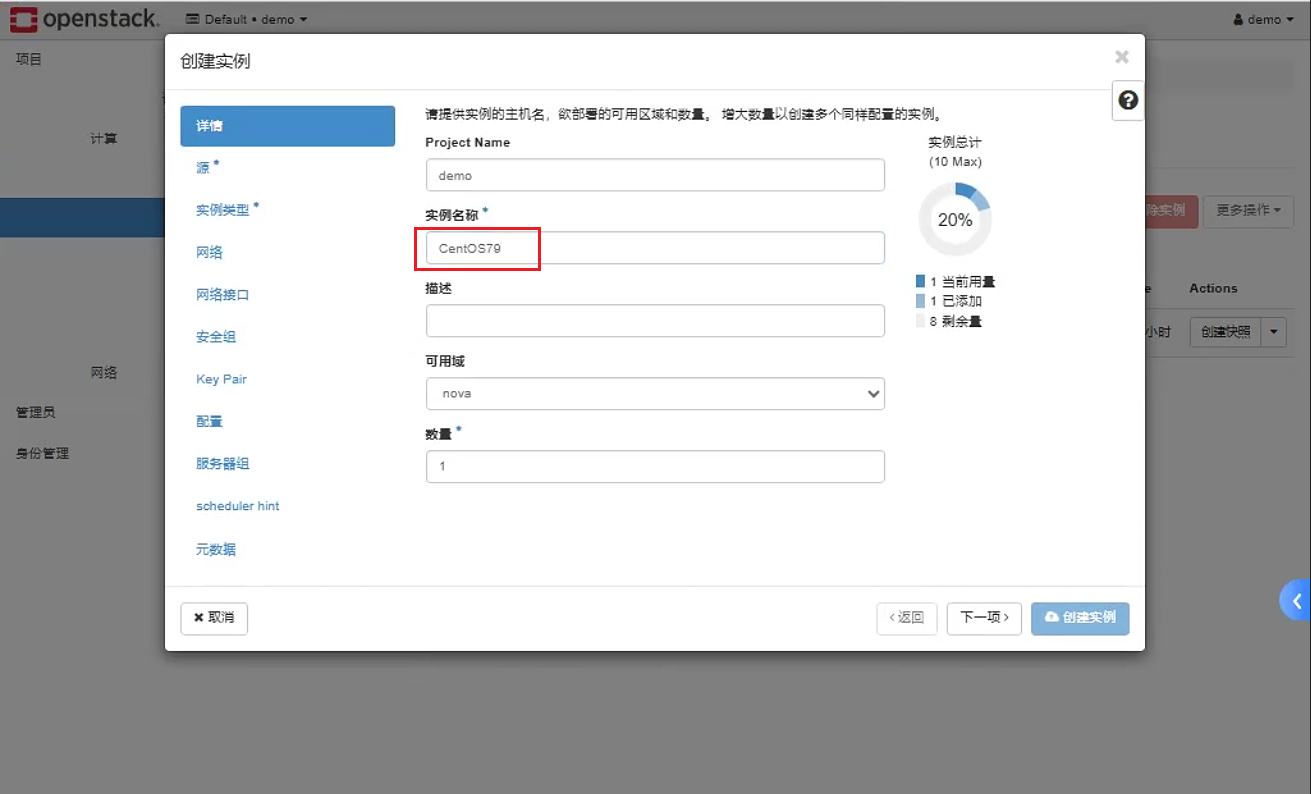
Task: Go to the 安全组 tab
Action: (x=216, y=337)
